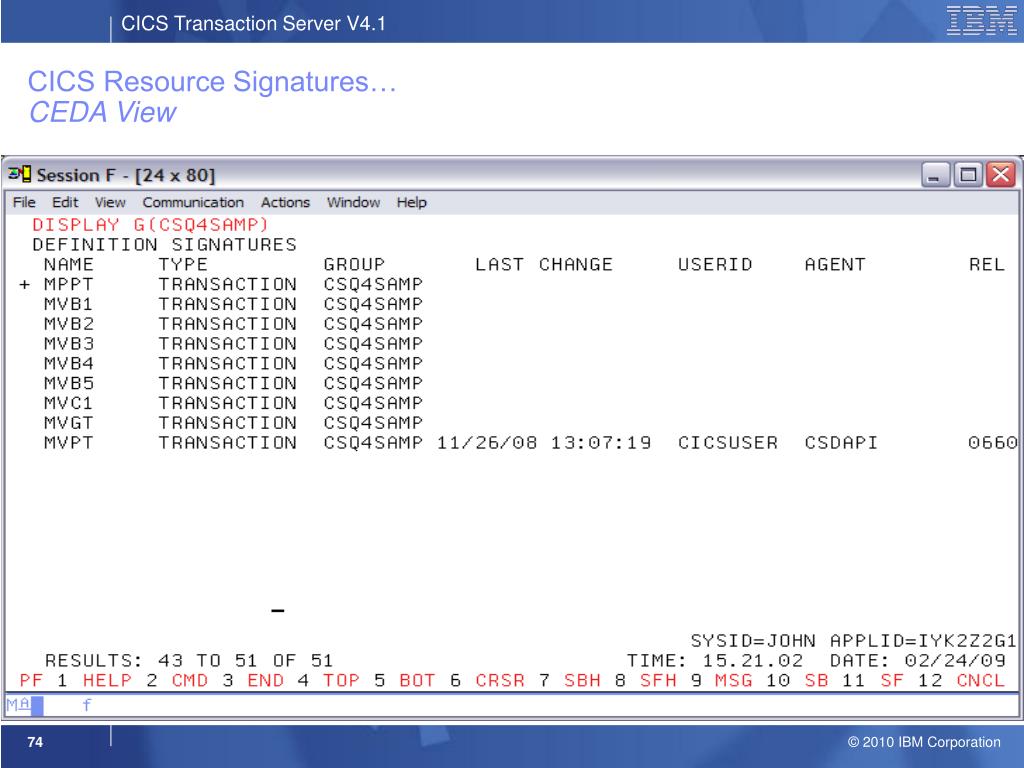The height and width of the screenshot is (768, 1024).
Task: Open the File menu
Action: 24,202
